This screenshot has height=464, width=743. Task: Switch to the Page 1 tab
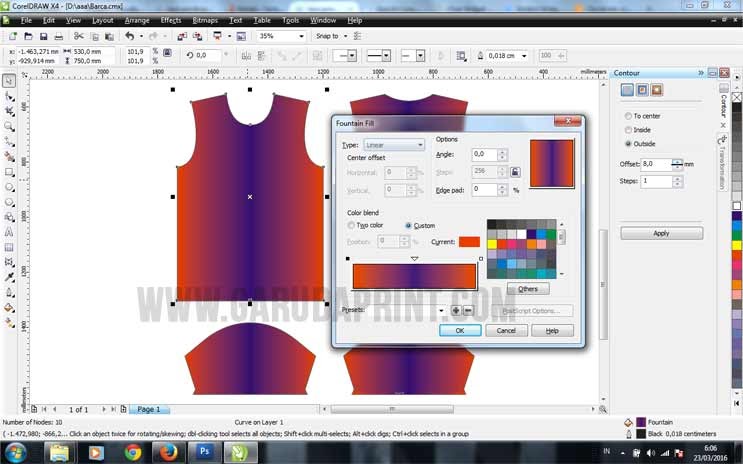pyautogui.click(x=149, y=409)
